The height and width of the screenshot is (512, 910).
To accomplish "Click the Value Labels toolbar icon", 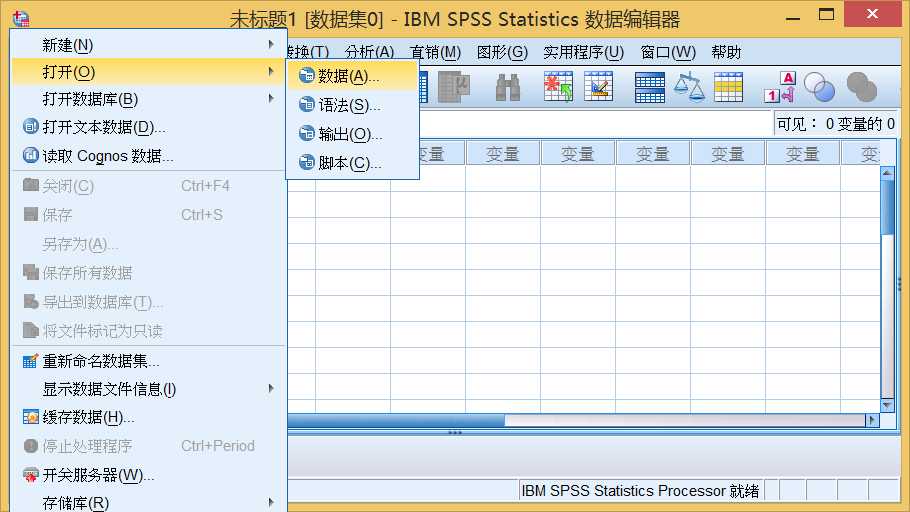I will (x=779, y=87).
